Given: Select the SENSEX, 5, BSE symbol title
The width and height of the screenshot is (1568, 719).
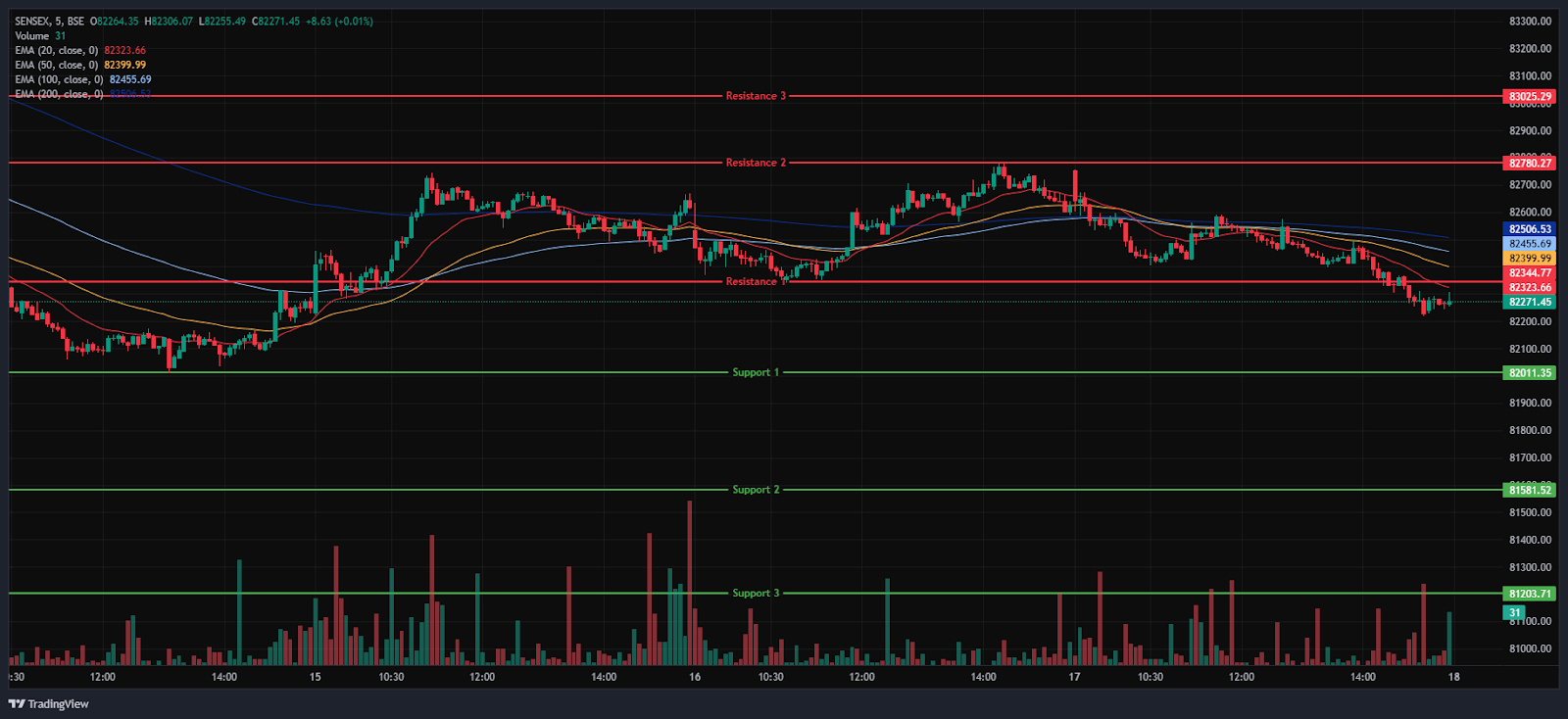Looking at the screenshot, I should (49, 22).
